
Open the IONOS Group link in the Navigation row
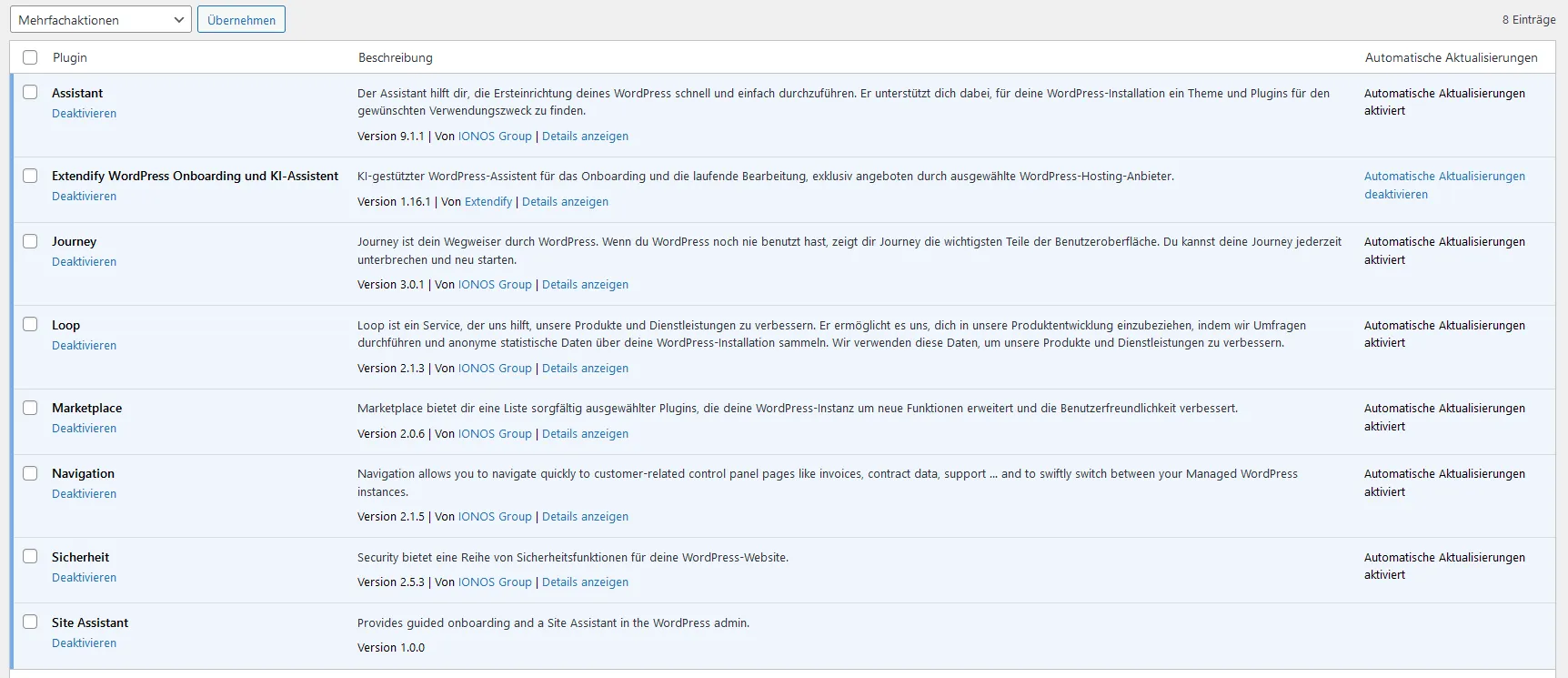[495, 517]
